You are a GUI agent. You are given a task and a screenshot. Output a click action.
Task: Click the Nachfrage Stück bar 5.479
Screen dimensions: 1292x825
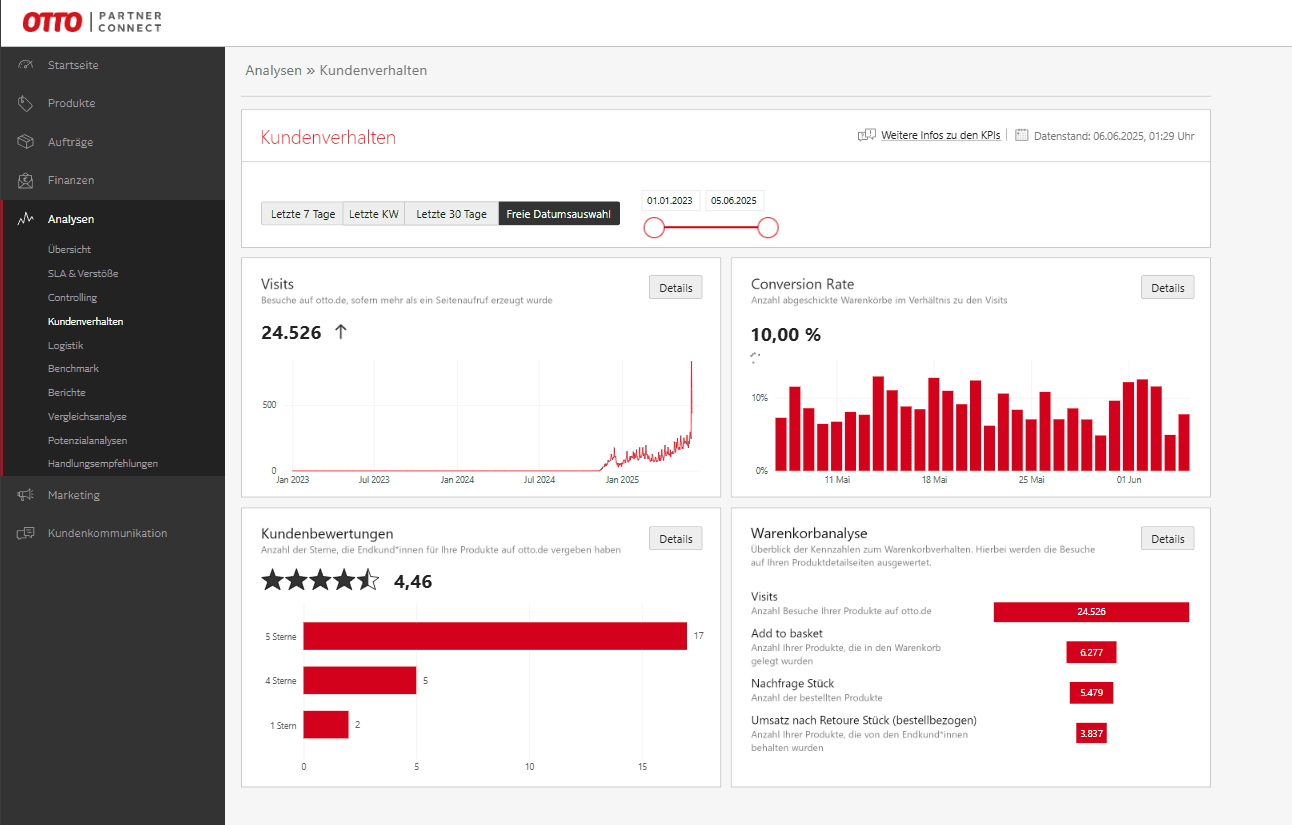(x=1091, y=692)
